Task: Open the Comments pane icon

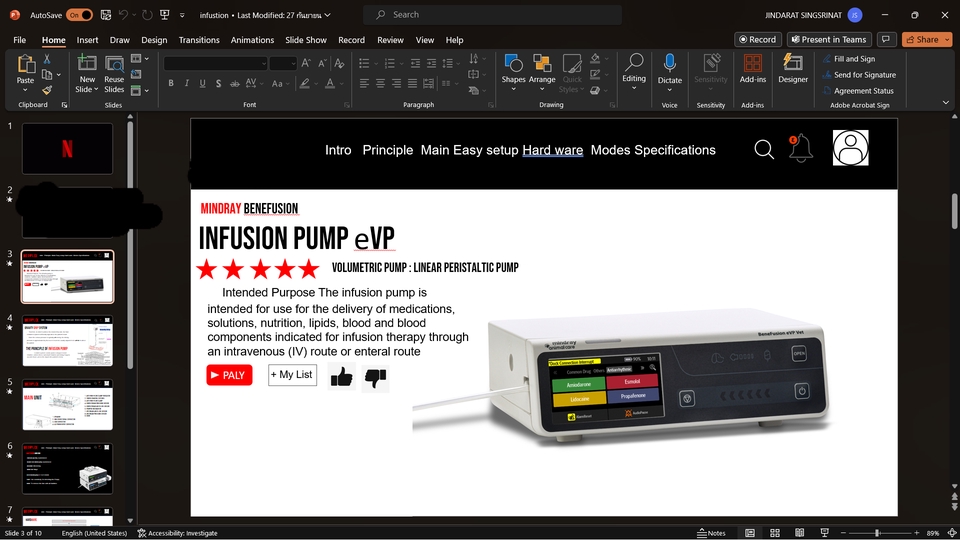Action: (885, 39)
